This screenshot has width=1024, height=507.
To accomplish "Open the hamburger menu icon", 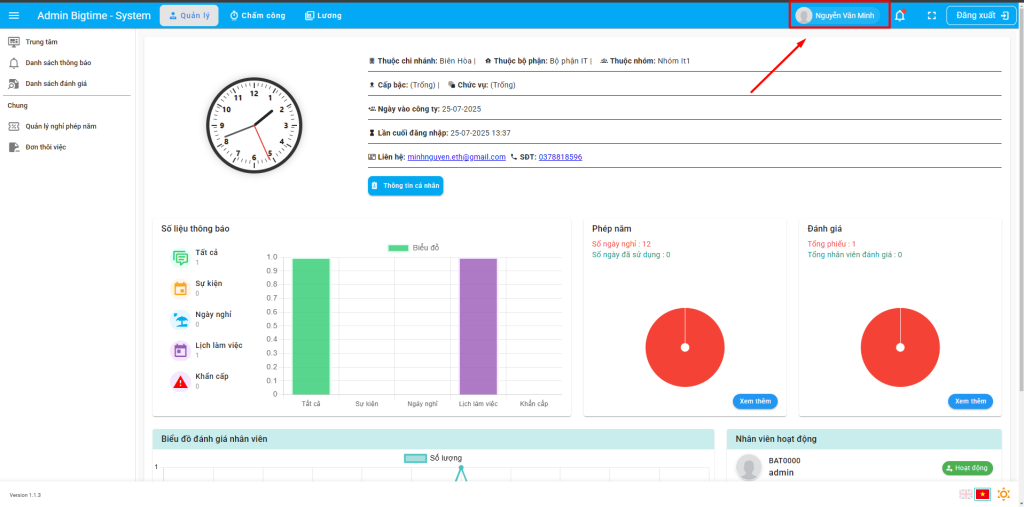I will tap(14, 15).
